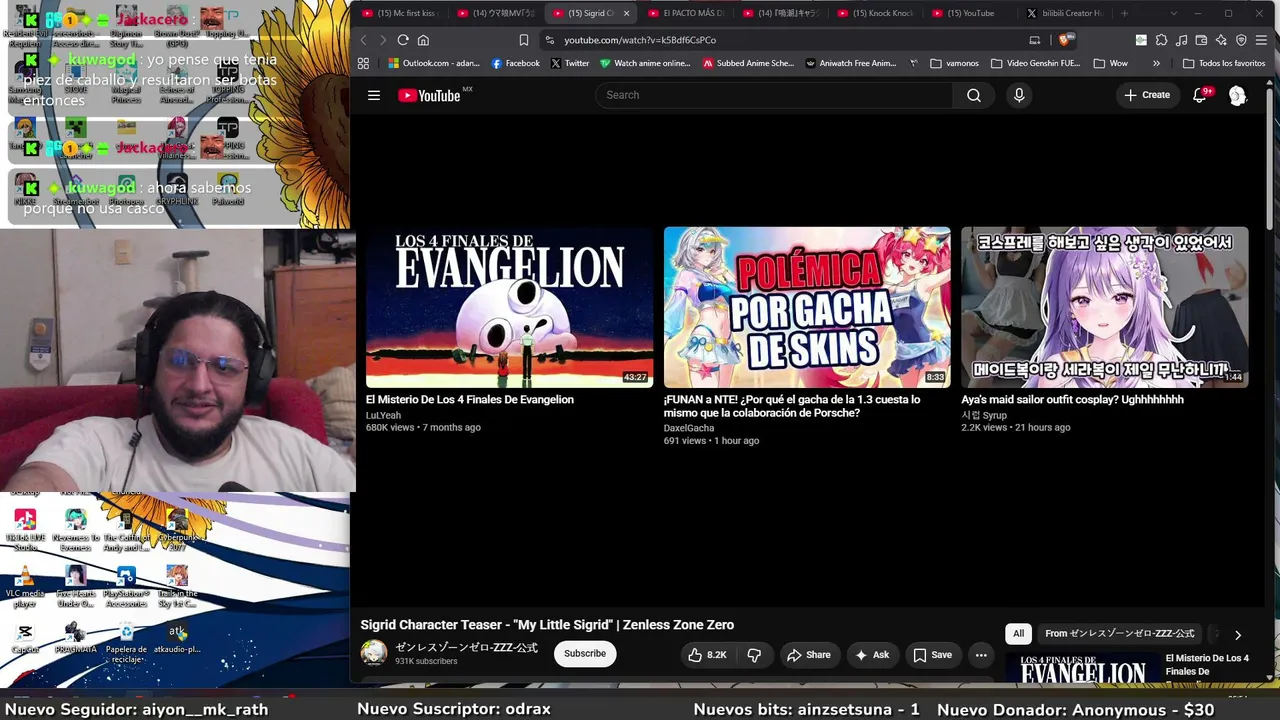This screenshot has height=720, width=1280.
Task: Open the Create menu on YouTube
Action: tap(1147, 95)
